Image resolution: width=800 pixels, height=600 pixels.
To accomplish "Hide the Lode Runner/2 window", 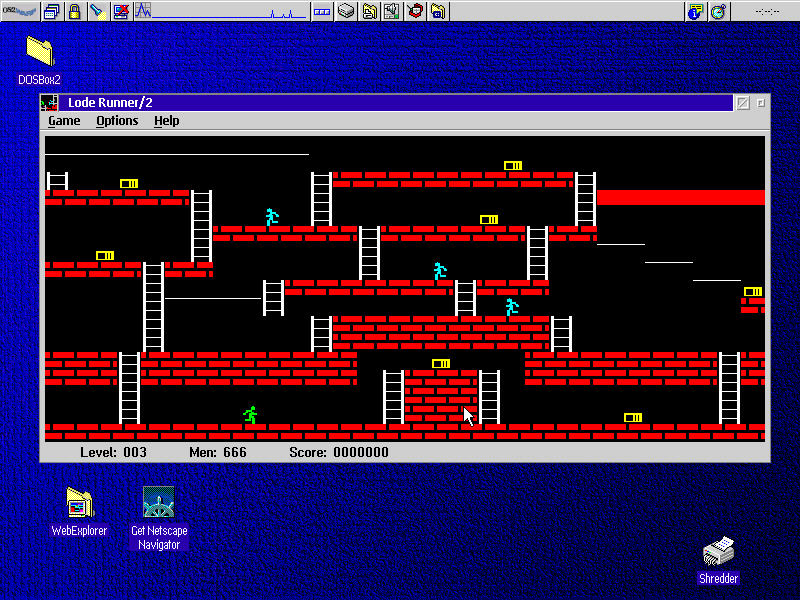I will click(743, 103).
